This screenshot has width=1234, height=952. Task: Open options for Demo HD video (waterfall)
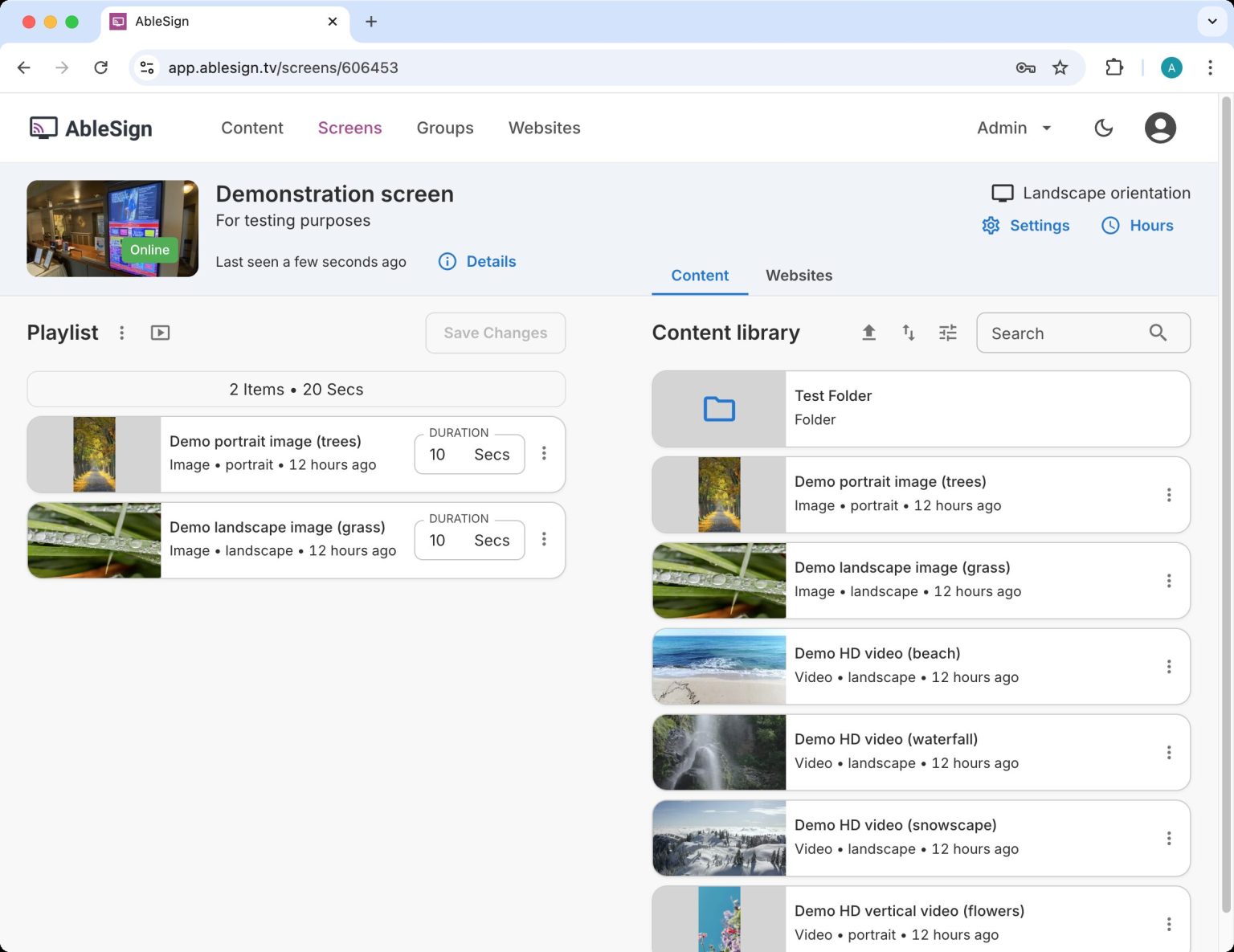pos(1169,753)
